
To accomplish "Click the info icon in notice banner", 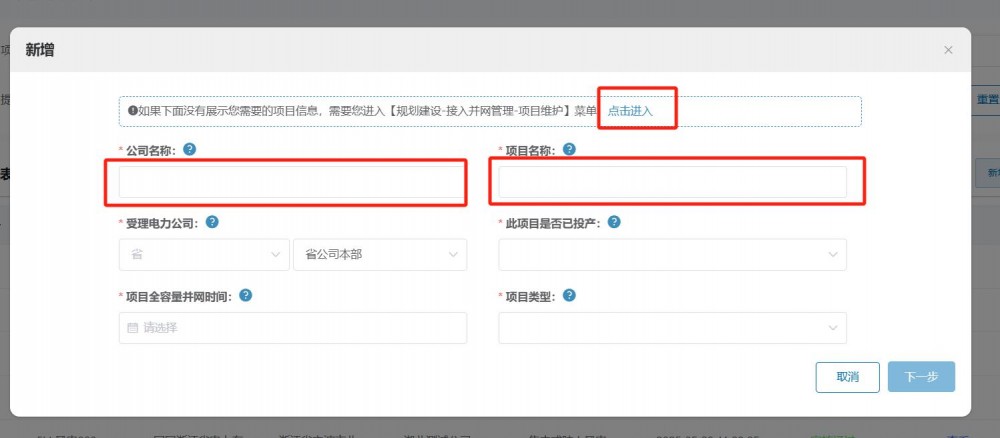I will point(132,111).
